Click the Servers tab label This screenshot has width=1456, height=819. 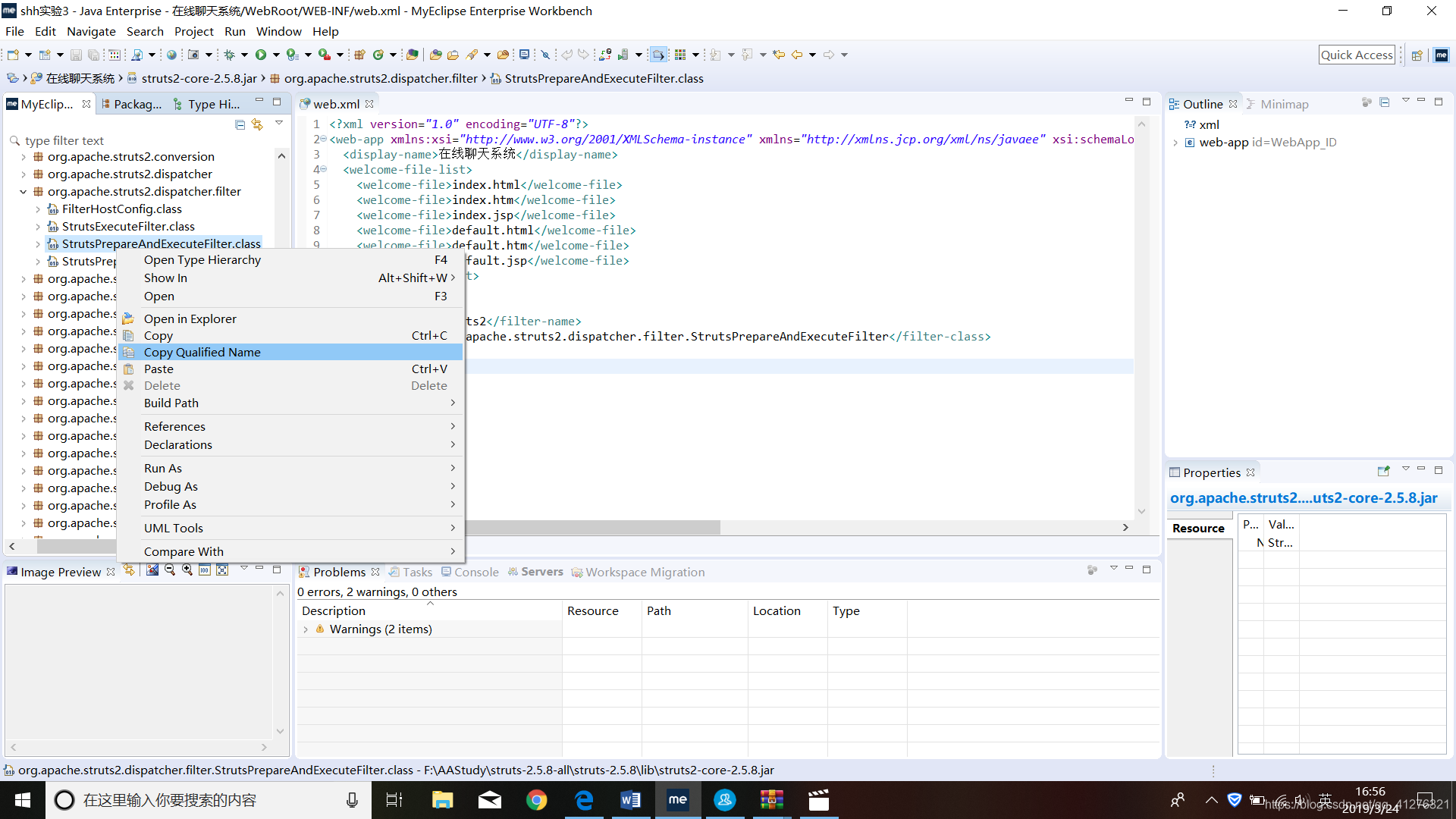point(542,571)
